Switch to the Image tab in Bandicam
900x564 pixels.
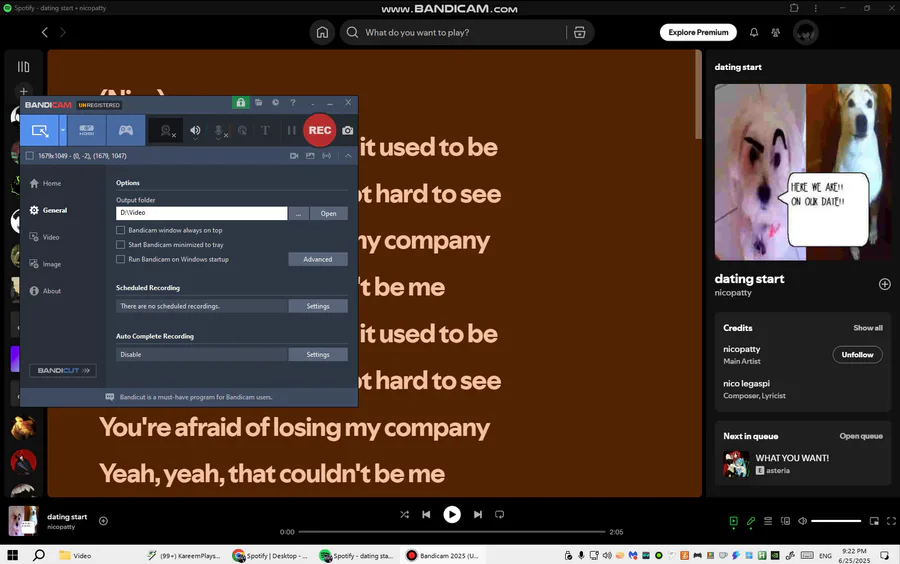[x=45, y=264]
